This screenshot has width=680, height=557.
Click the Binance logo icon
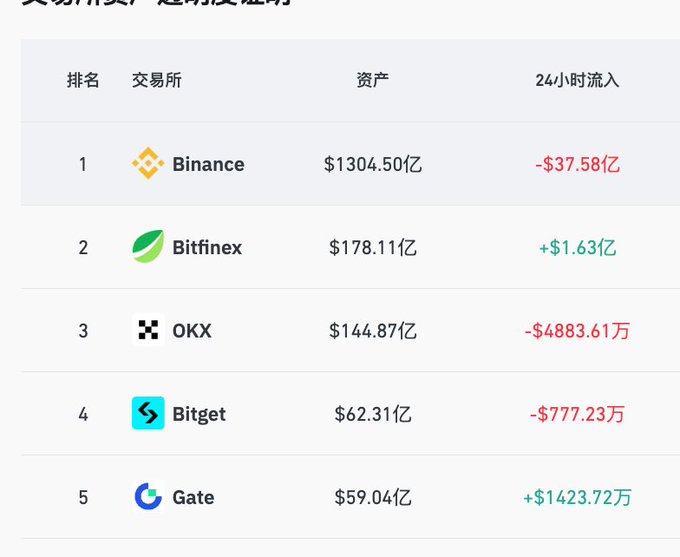coord(148,164)
